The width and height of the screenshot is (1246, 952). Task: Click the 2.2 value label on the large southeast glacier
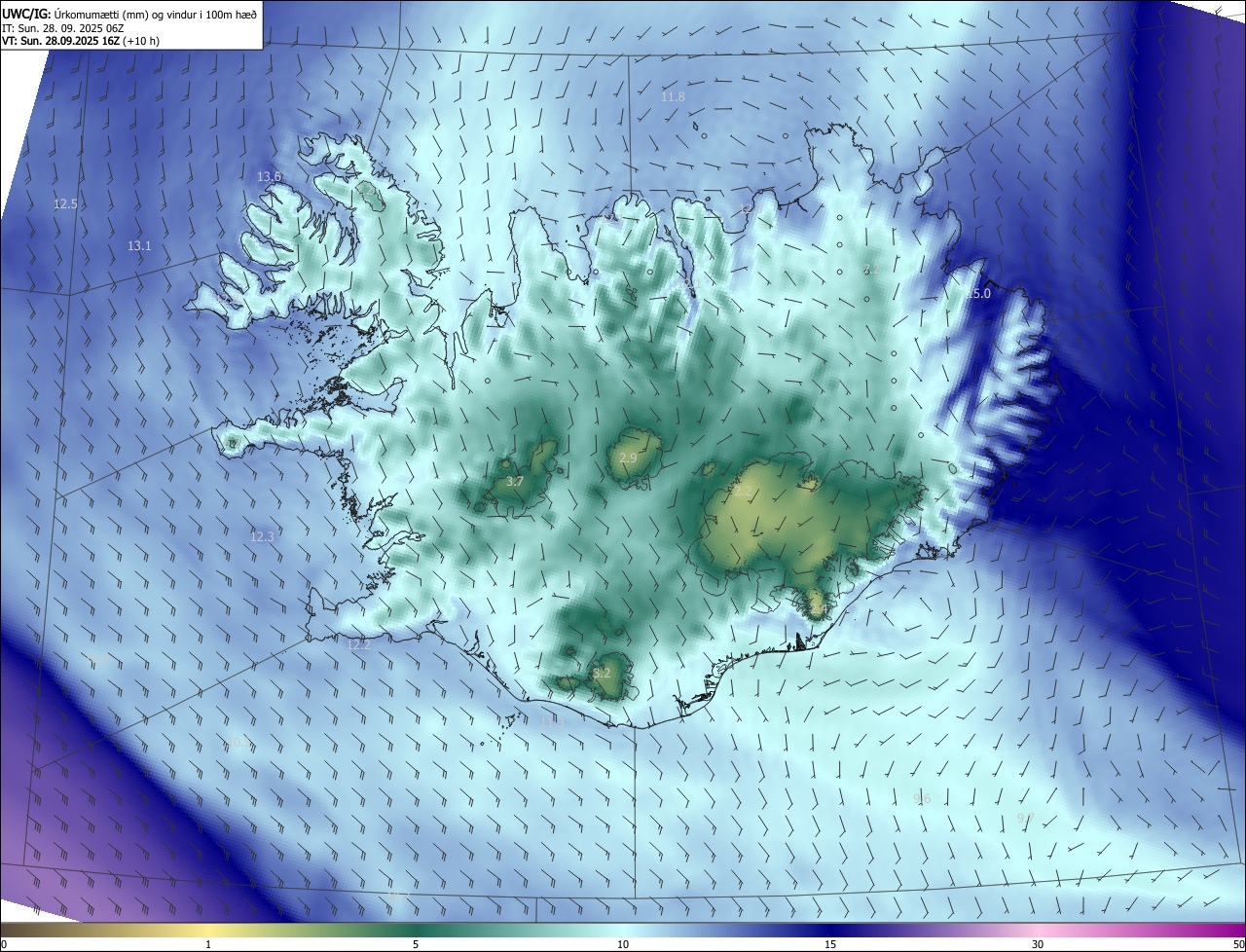click(x=743, y=492)
